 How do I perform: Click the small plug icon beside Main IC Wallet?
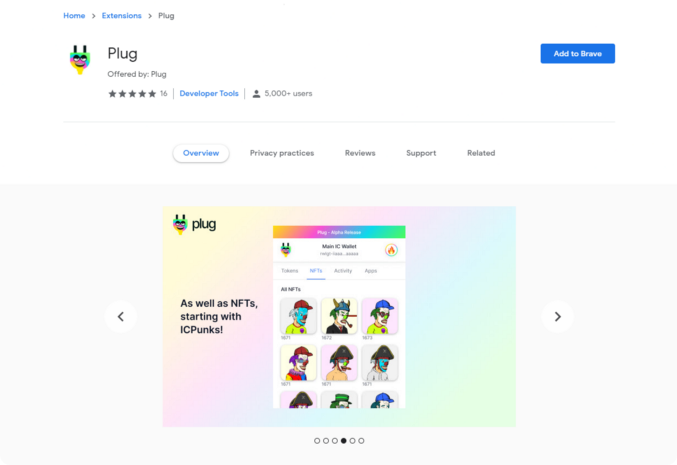(x=285, y=250)
